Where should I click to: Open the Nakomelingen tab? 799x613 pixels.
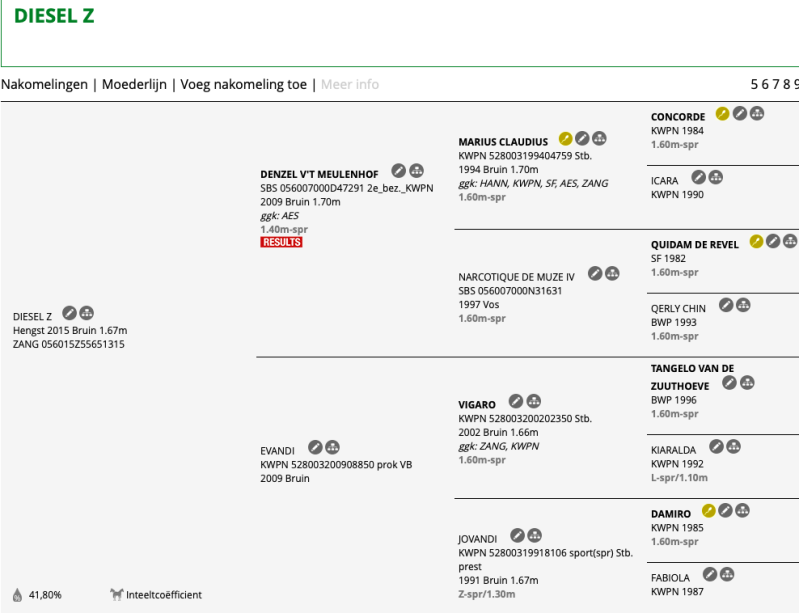point(44,85)
